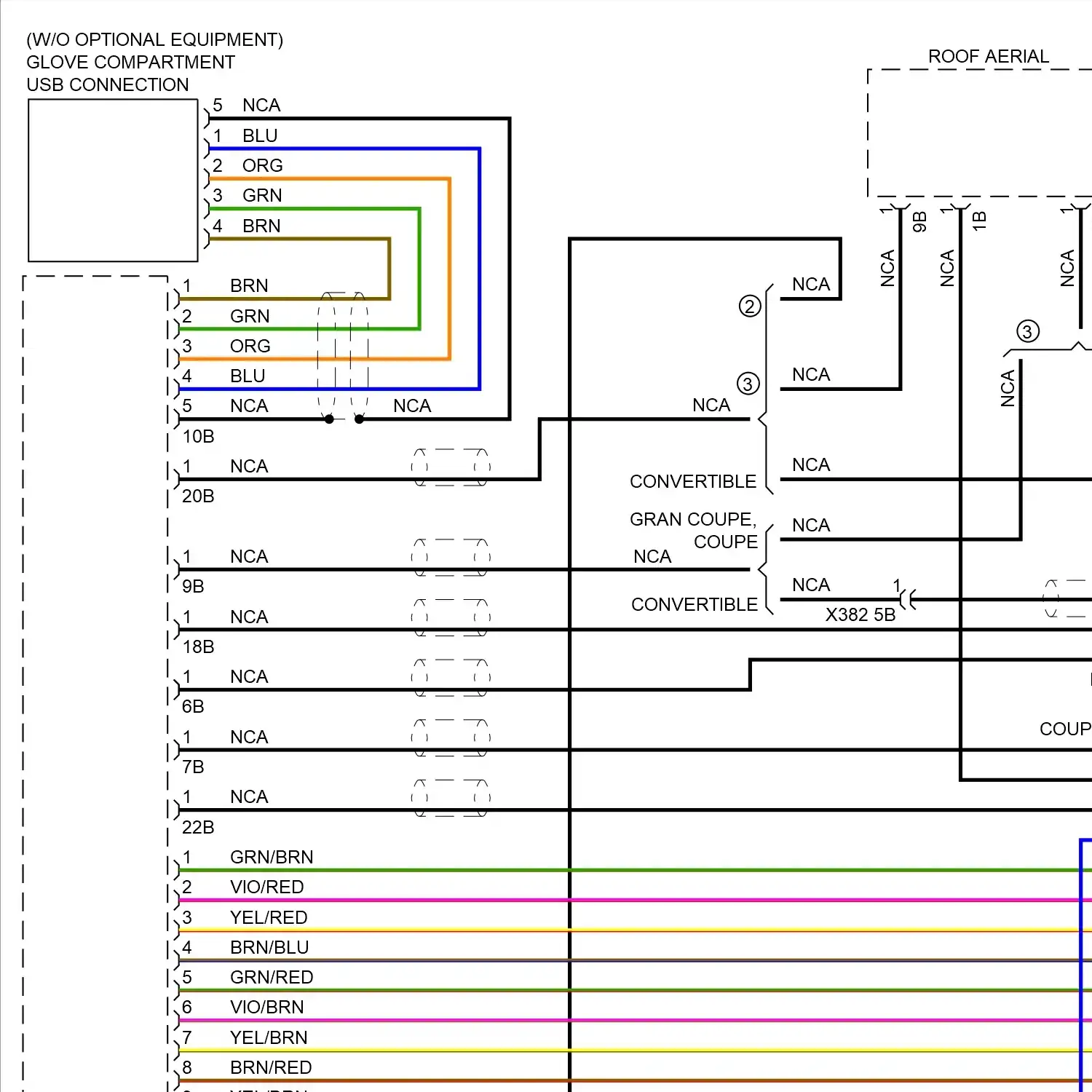Screen dimensions: 1092x1092
Task: Select the "18B" connector label
Action: point(198,646)
